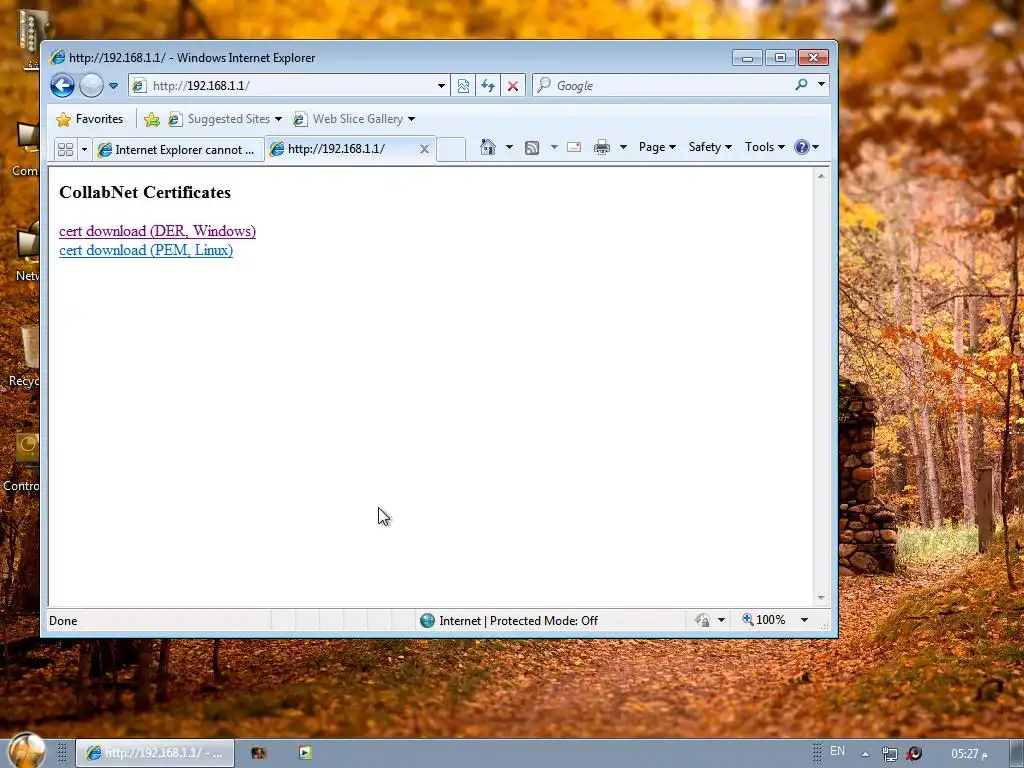Click the CollabNet Certificates heading
This screenshot has height=768, width=1024.
click(145, 193)
